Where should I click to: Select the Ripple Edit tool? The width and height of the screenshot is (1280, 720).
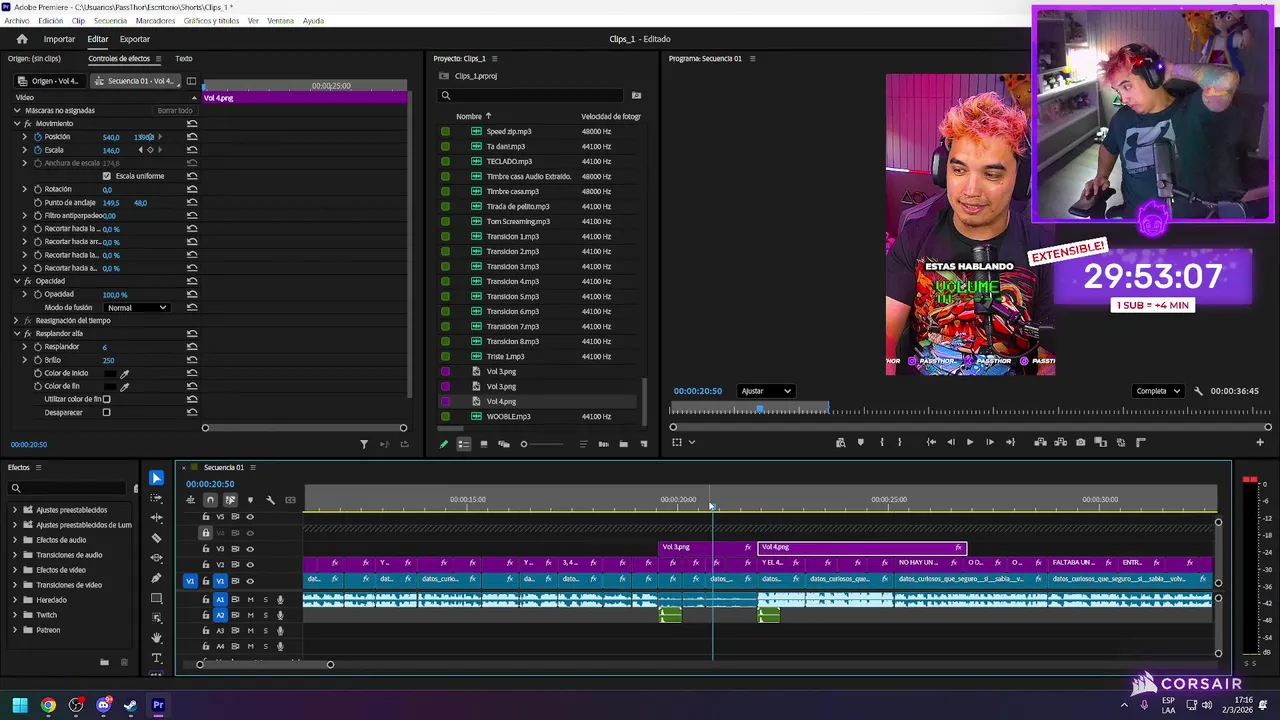pyautogui.click(x=156, y=518)
